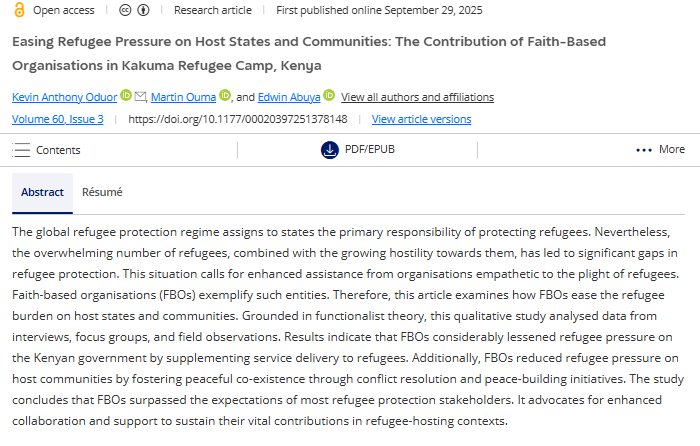Image resolution: width=700 pixels, height=446 pixels.
Task: Open Martin Ouma's ORCID iD icon
Action: click(x=225, y=96)
